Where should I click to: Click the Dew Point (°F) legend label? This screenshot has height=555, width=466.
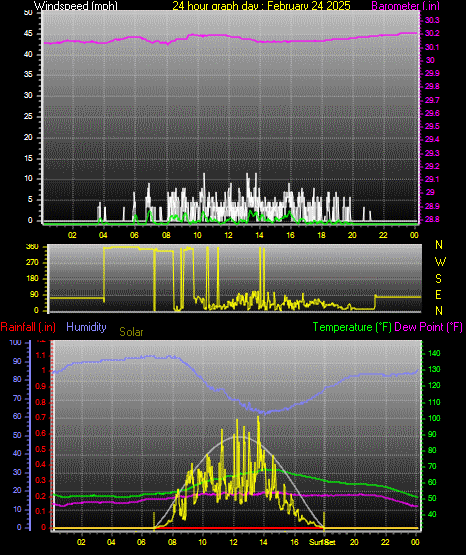428,327
